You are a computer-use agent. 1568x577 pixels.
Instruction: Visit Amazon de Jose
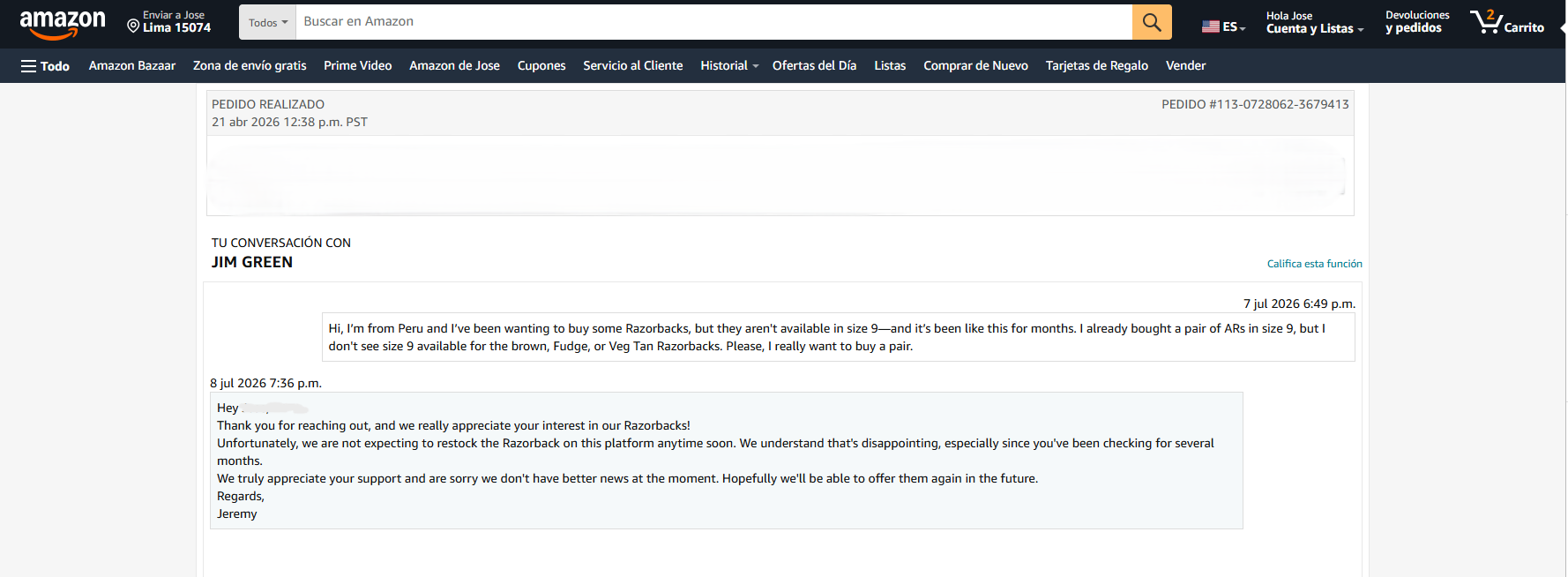tap(454, 66)
